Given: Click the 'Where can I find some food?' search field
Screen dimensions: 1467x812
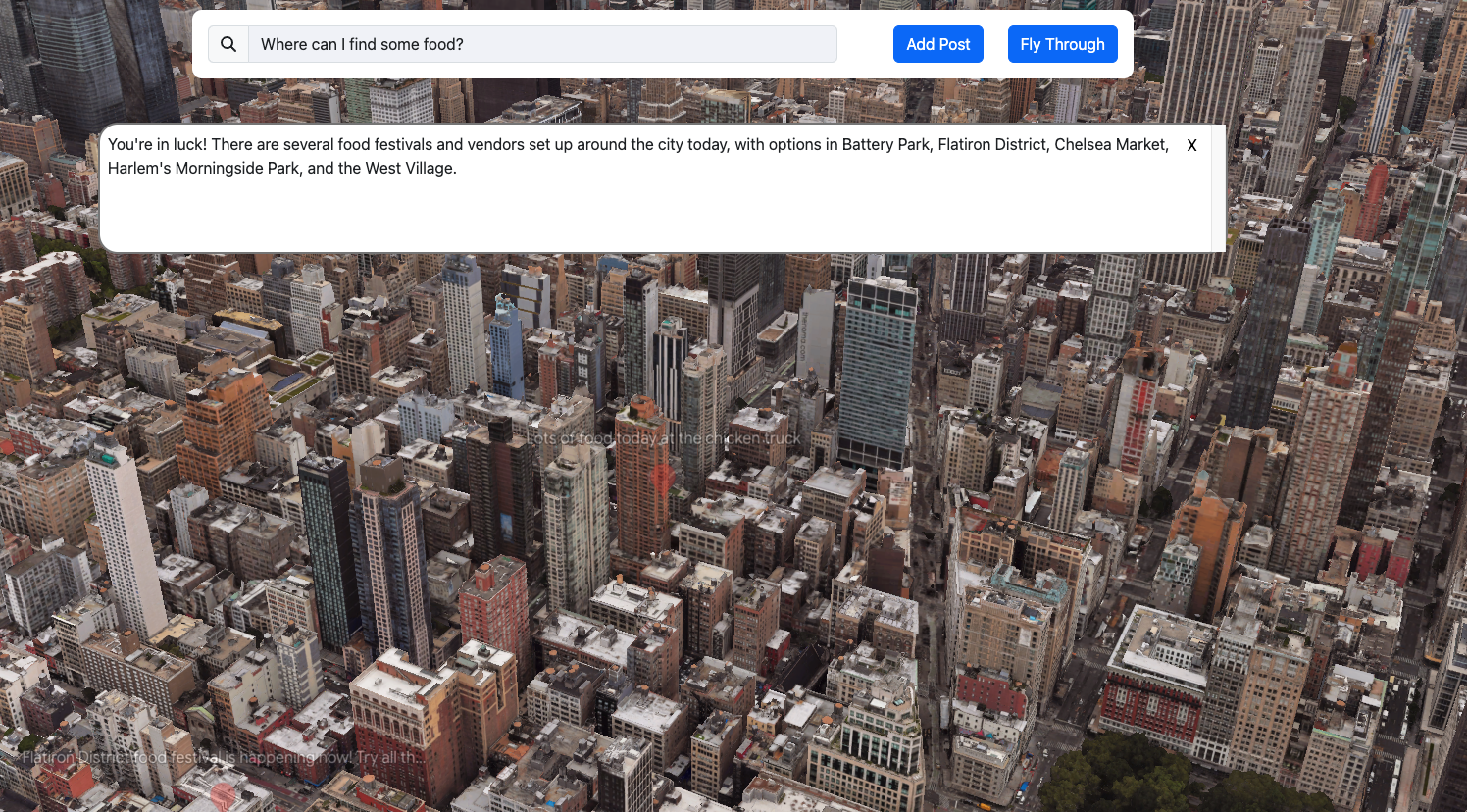Looking at the screenshot, I should (542, 44).
